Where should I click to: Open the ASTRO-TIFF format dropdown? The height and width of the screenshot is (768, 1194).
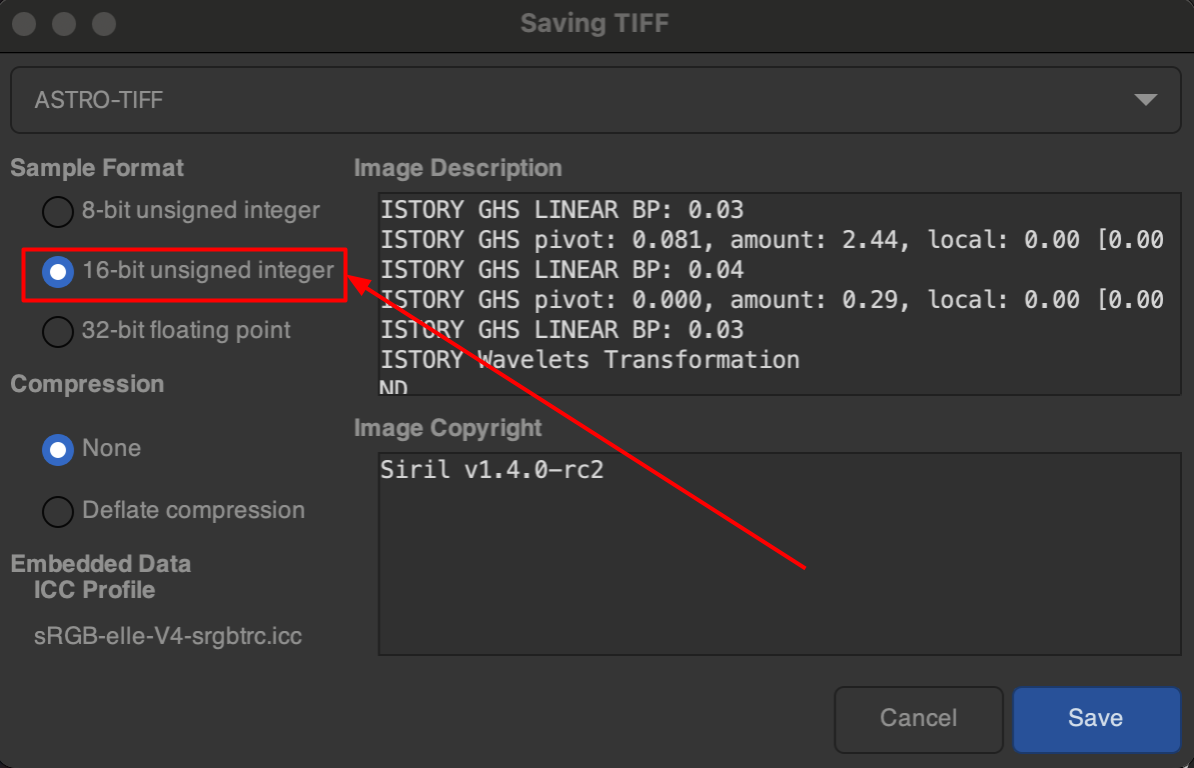point(595,100)
